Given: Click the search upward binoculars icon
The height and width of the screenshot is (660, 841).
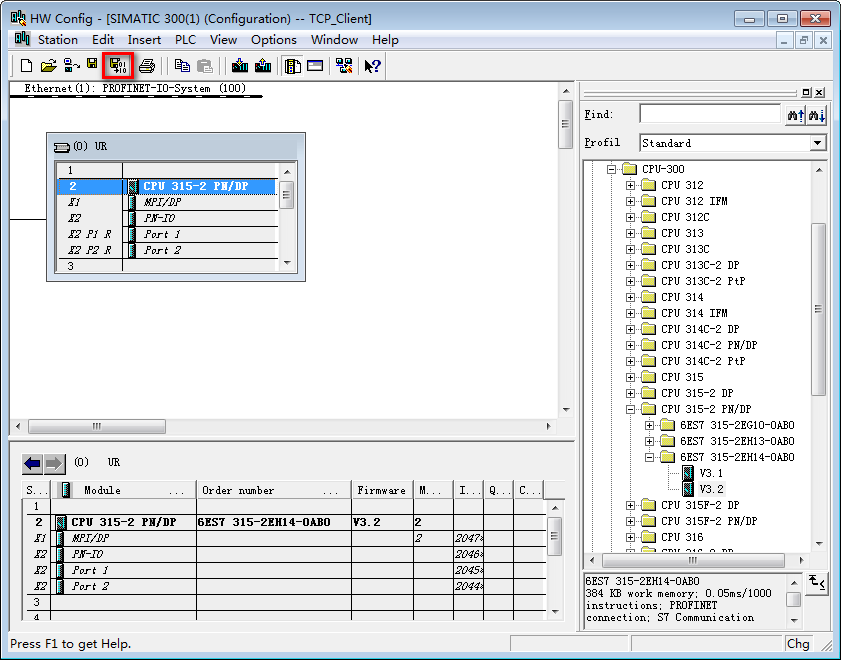Looking at the screenshot, I should [796, 115].
